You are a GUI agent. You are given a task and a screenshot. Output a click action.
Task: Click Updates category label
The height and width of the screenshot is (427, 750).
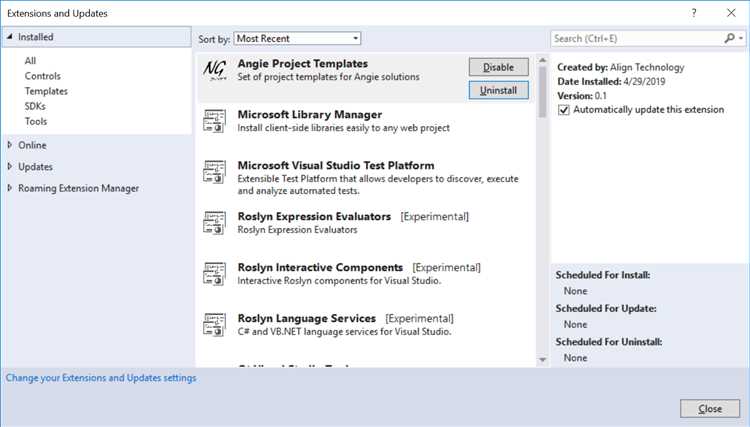[x=35, y=167]
